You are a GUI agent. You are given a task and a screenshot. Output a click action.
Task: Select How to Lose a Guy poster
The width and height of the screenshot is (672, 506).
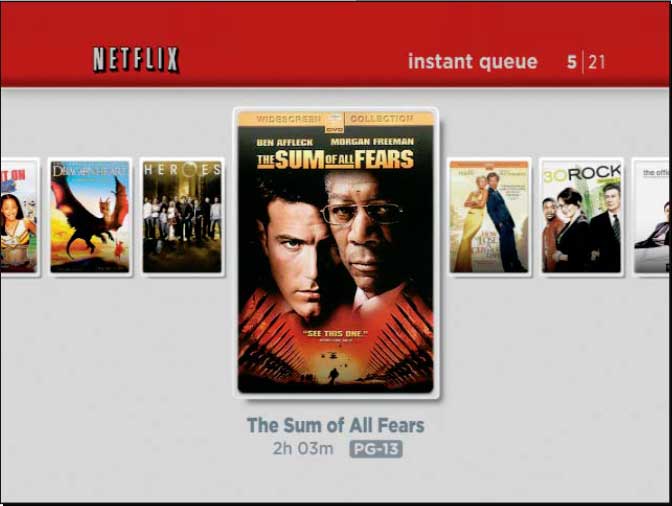[489, 217]
